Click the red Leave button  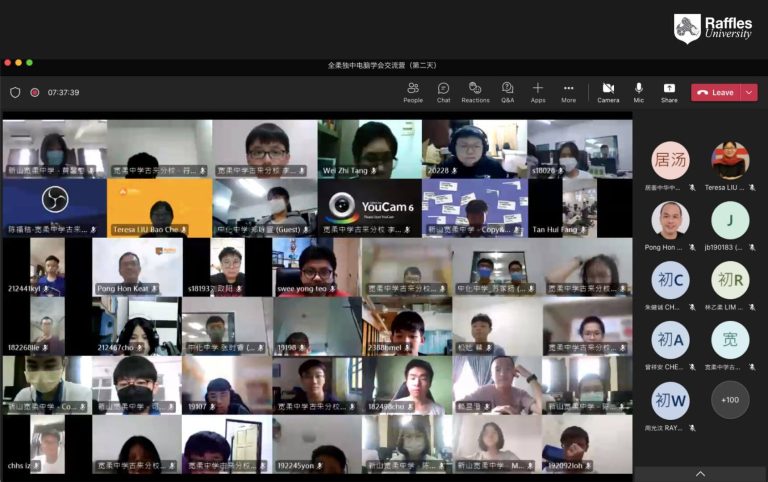715,92
